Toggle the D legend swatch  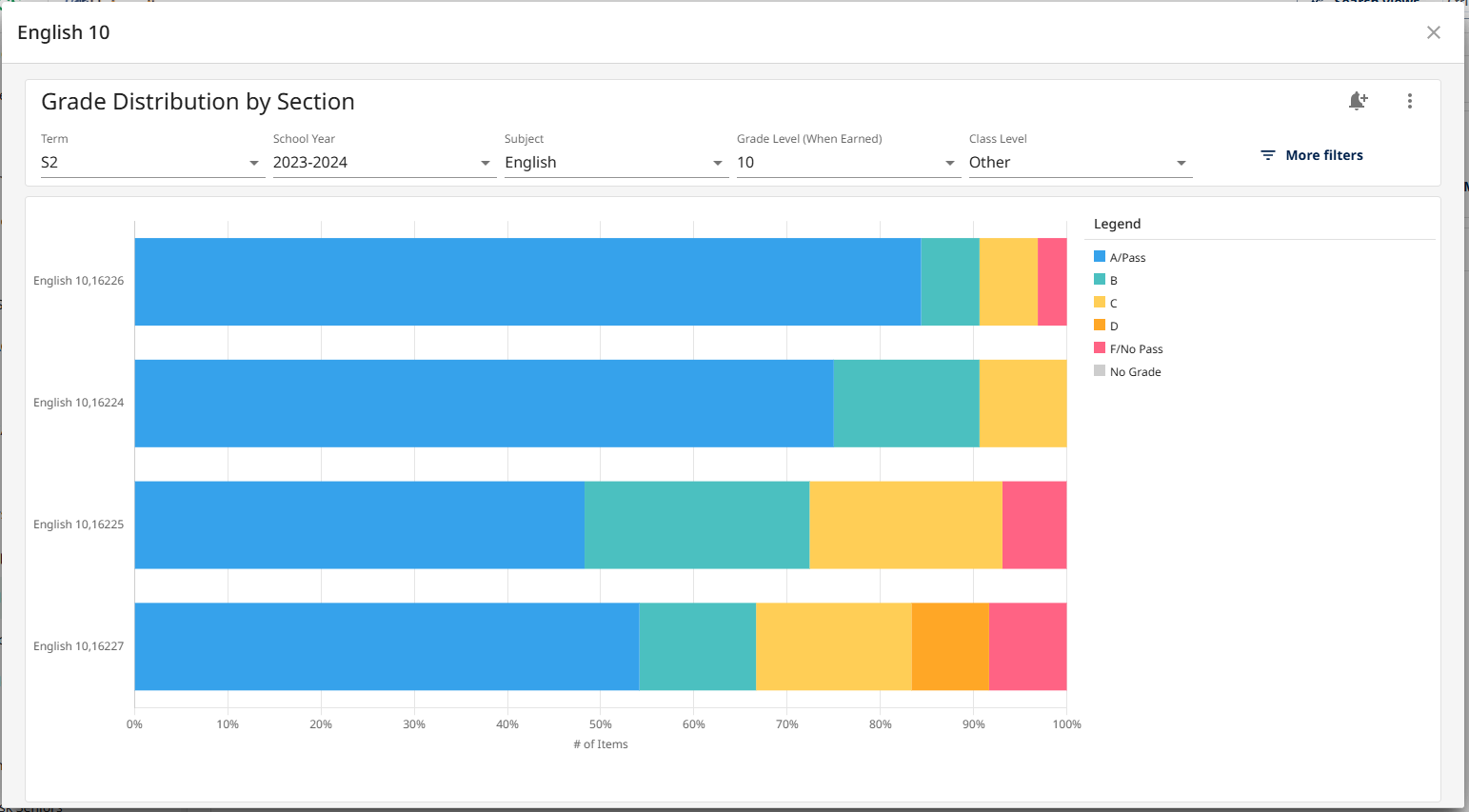1100,326
